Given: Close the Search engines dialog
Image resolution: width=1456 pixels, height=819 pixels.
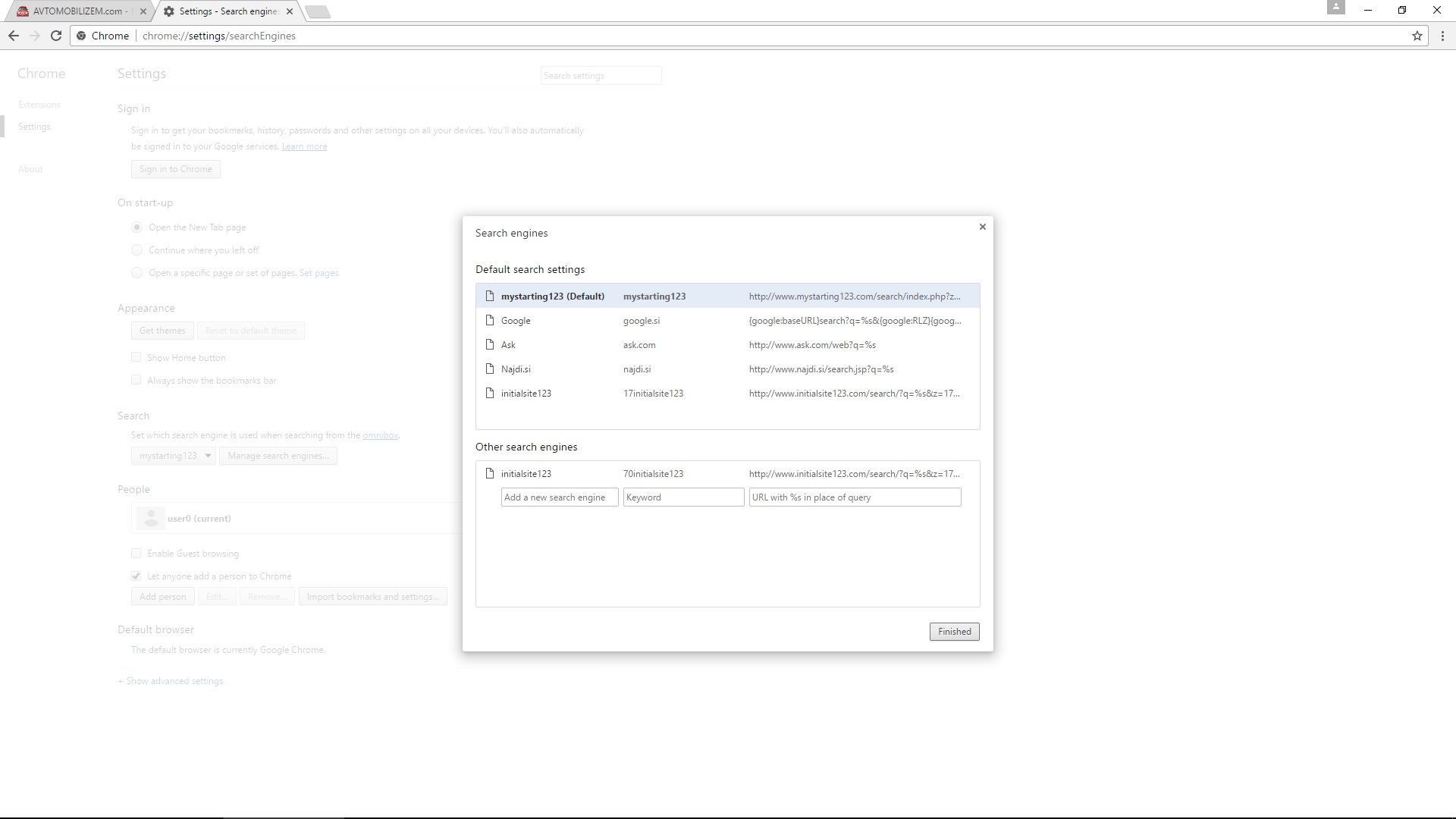Looking at the screenshot, I should 983,227.
